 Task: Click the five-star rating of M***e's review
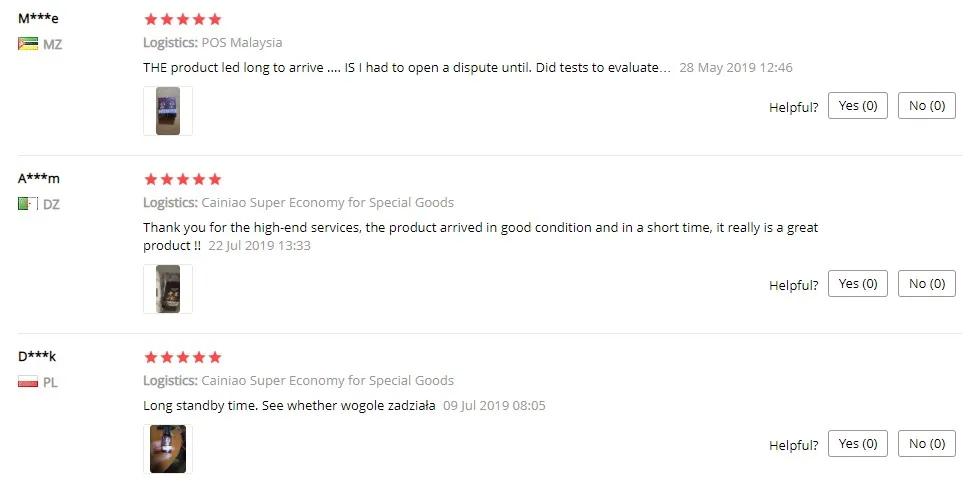click(x=183, y=19)
